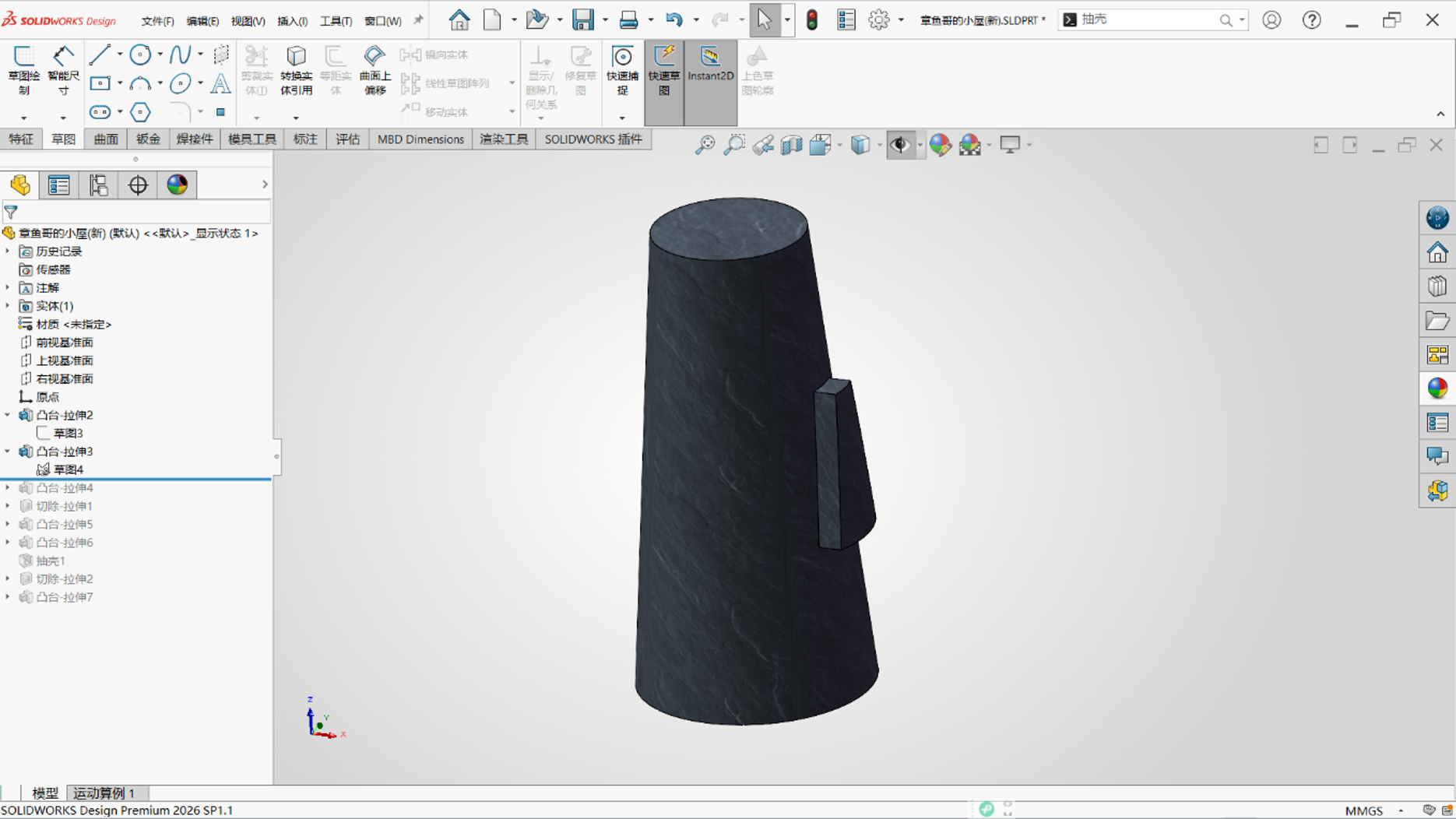Collapse the 凸台-拉伸2 feature node
1456x819 pixels.
tap(8, 415)
